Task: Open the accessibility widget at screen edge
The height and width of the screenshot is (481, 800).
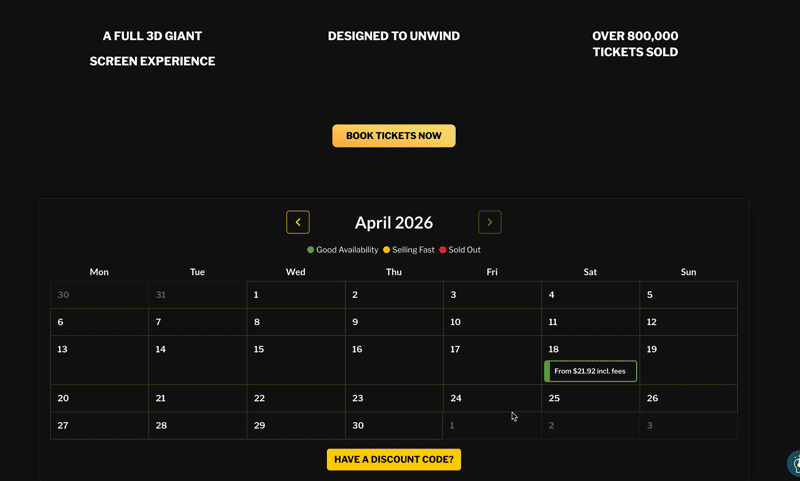Action: click(794, 463)
